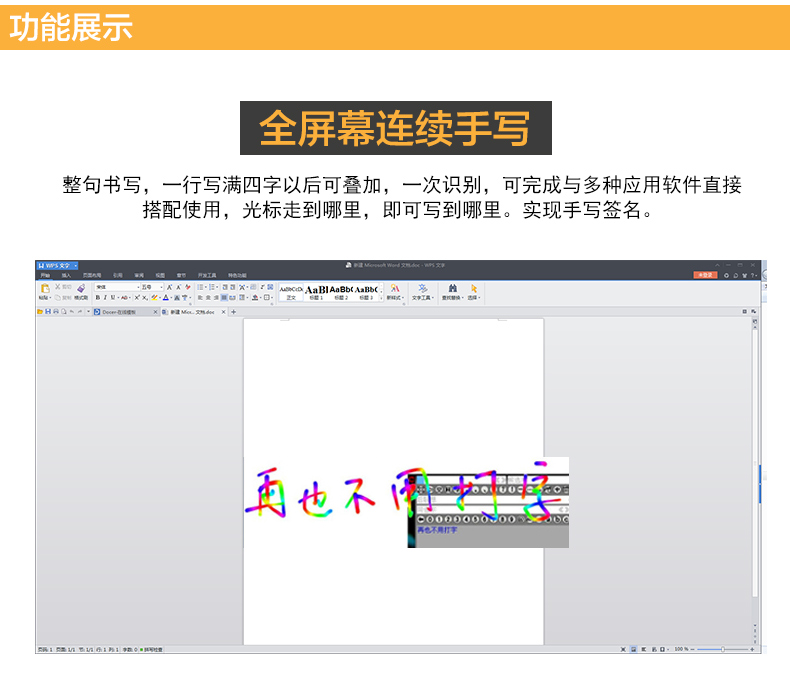The height and width of the screenshot is (673, 790).
Task: Click the font color A icon
Action: tap(165, 298)
